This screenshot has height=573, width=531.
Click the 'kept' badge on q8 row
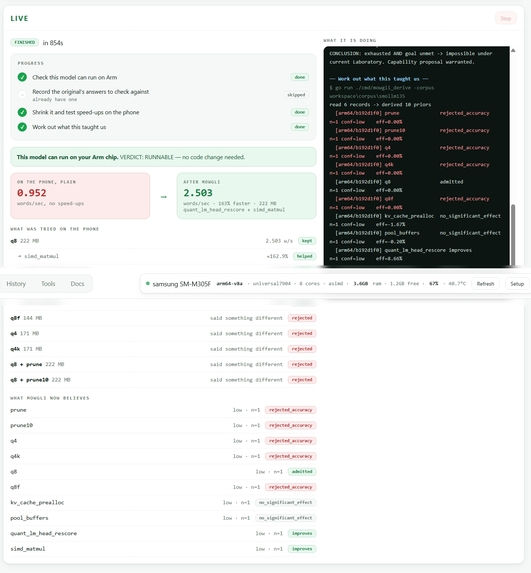307,241
